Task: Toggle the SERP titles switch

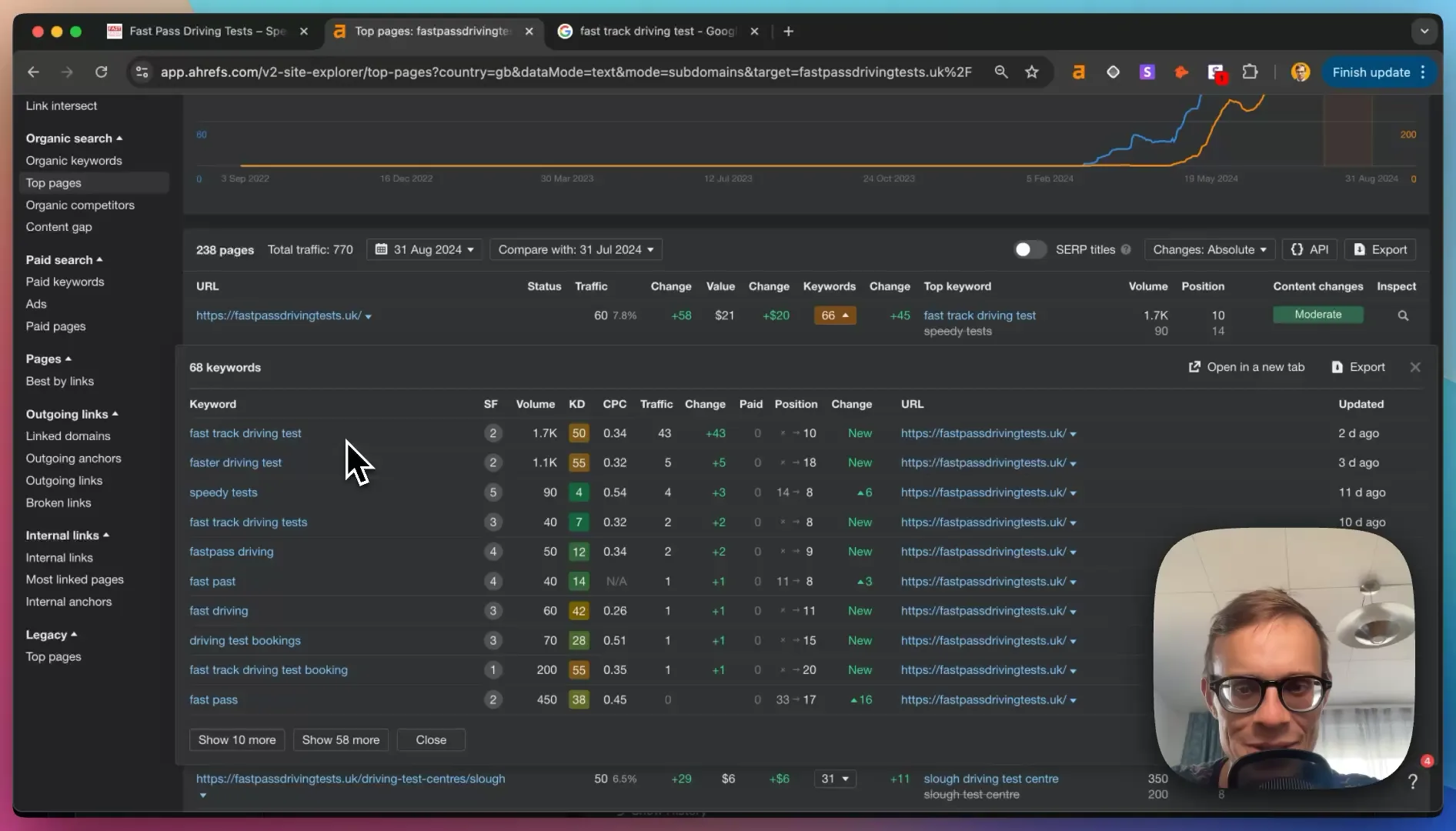Action: pyautogui.click(x=1030, y=249)
